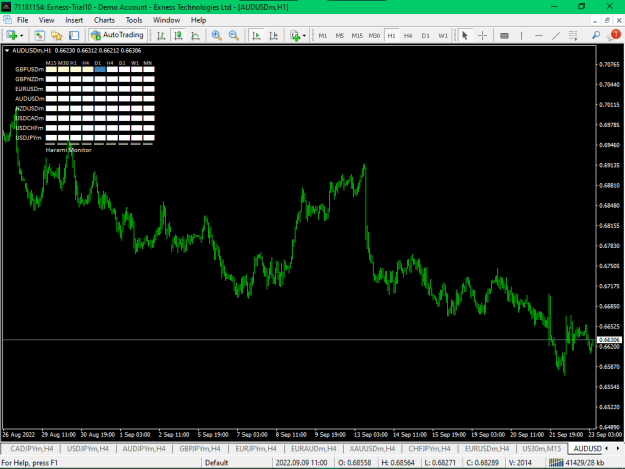Switch to the EURJPYm,H4 chart tab
Image resolution: width=625 pixels, height=469 pixels.
tap(256, 449)
